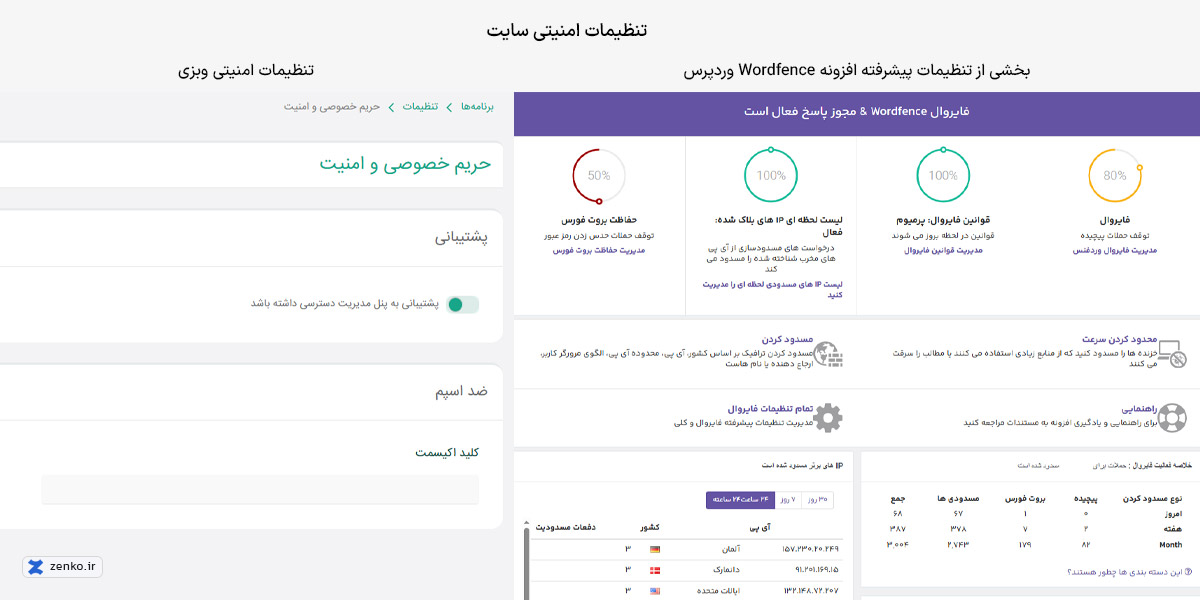Image resolution: width=1200 pixels, height=600 pixels.
Task: Open the gear icon for all firewall options
Action: pyautogui.click(x=828, y=417)
